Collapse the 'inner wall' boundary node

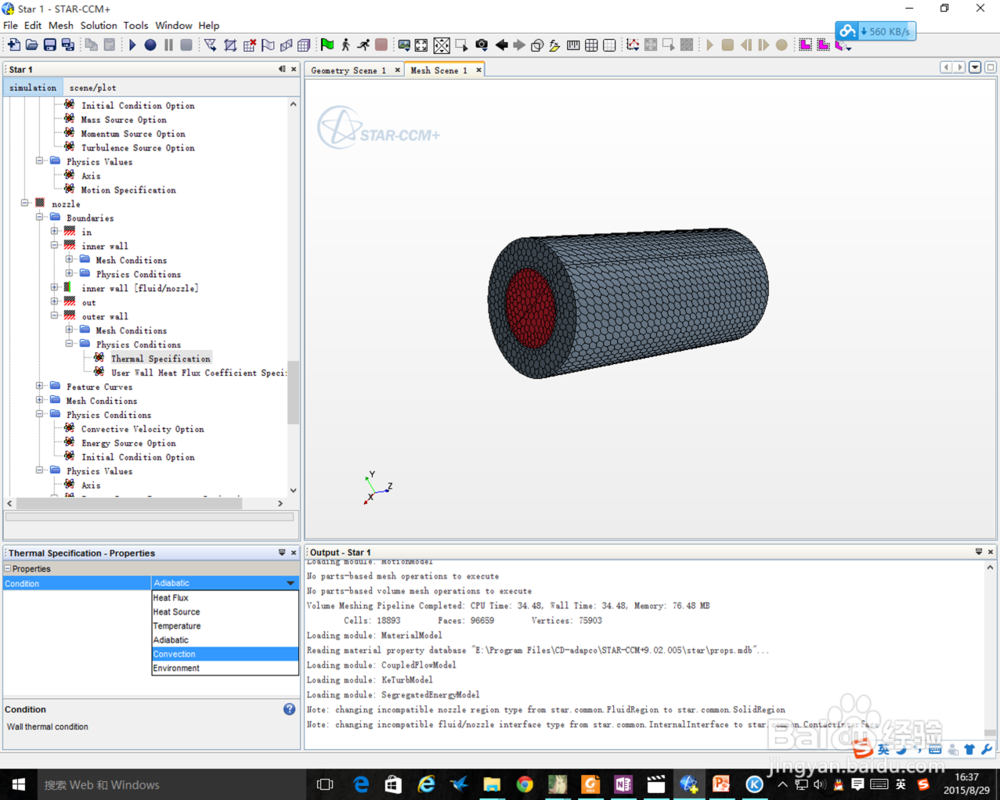pyautogui.click(x=54, y=245)
